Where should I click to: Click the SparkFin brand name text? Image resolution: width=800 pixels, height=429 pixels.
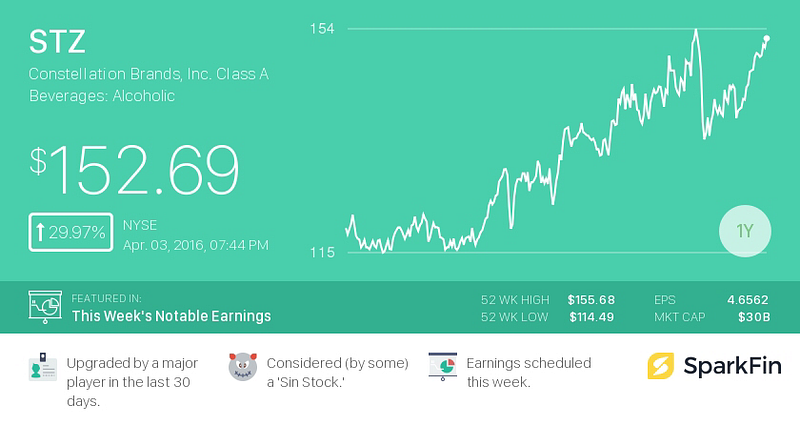pyautogui.click(x=732, y=366)
